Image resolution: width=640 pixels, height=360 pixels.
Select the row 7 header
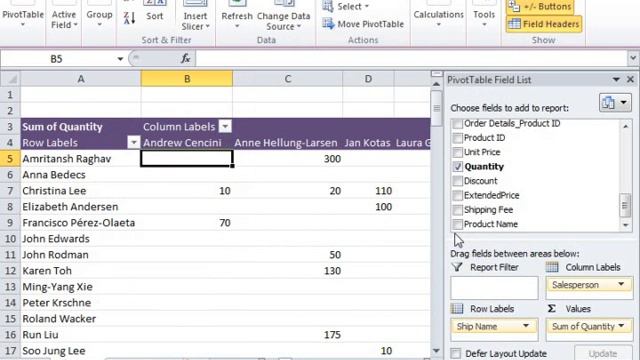click(10, 191)
